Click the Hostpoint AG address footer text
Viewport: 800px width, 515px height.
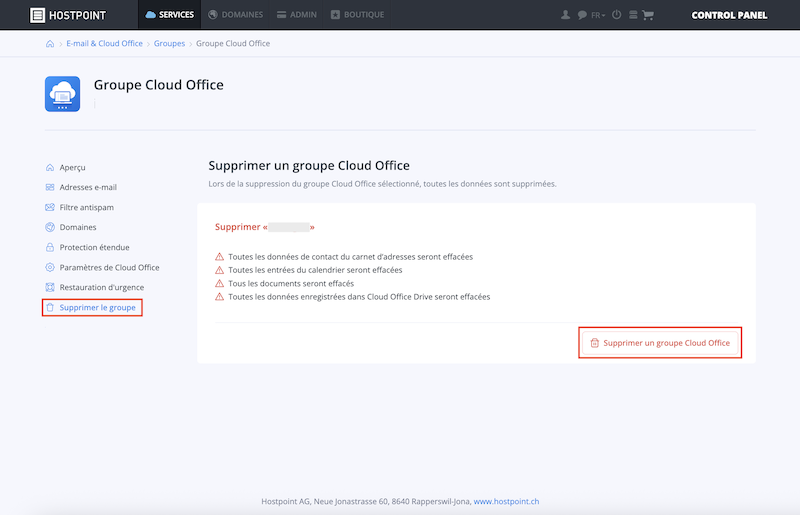click(366, 501)
